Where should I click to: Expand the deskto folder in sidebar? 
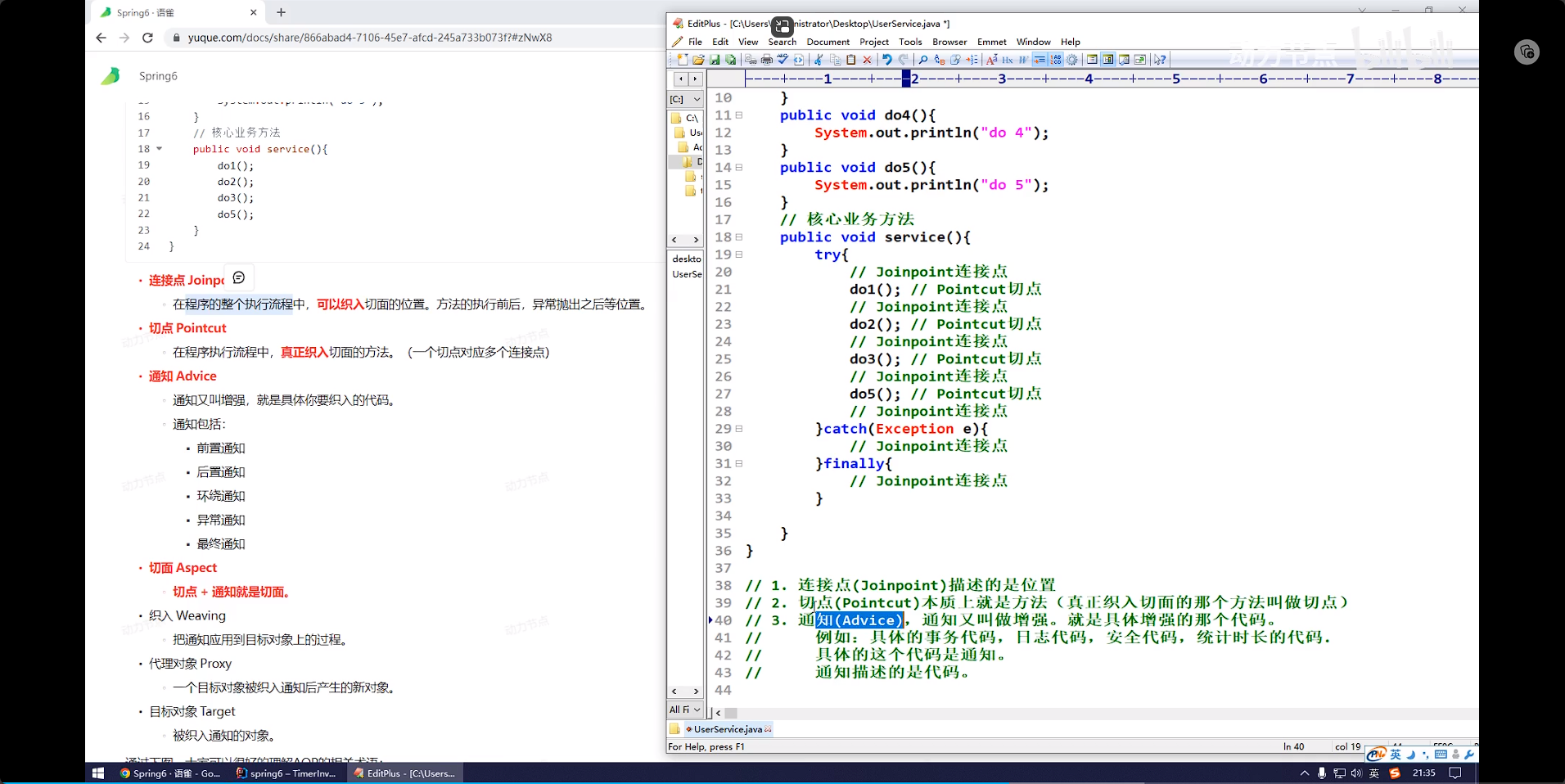(685, 259)
